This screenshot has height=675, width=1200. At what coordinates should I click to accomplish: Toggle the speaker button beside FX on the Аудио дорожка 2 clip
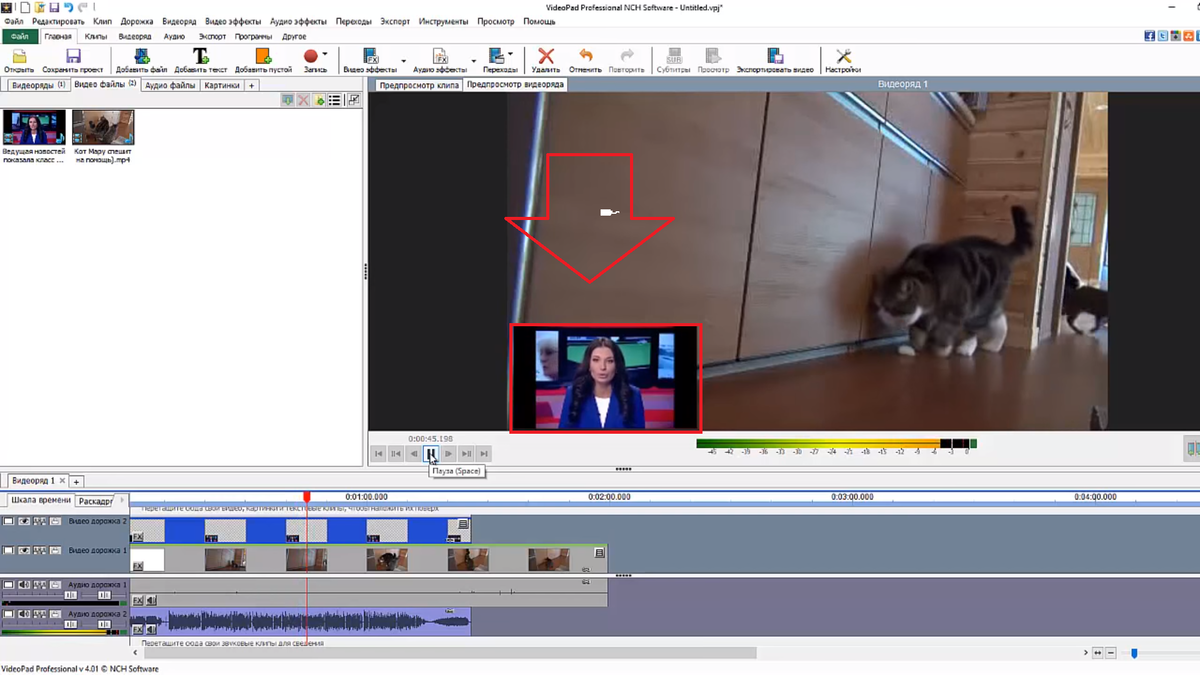pyautogui.click(x=151, y=630)
